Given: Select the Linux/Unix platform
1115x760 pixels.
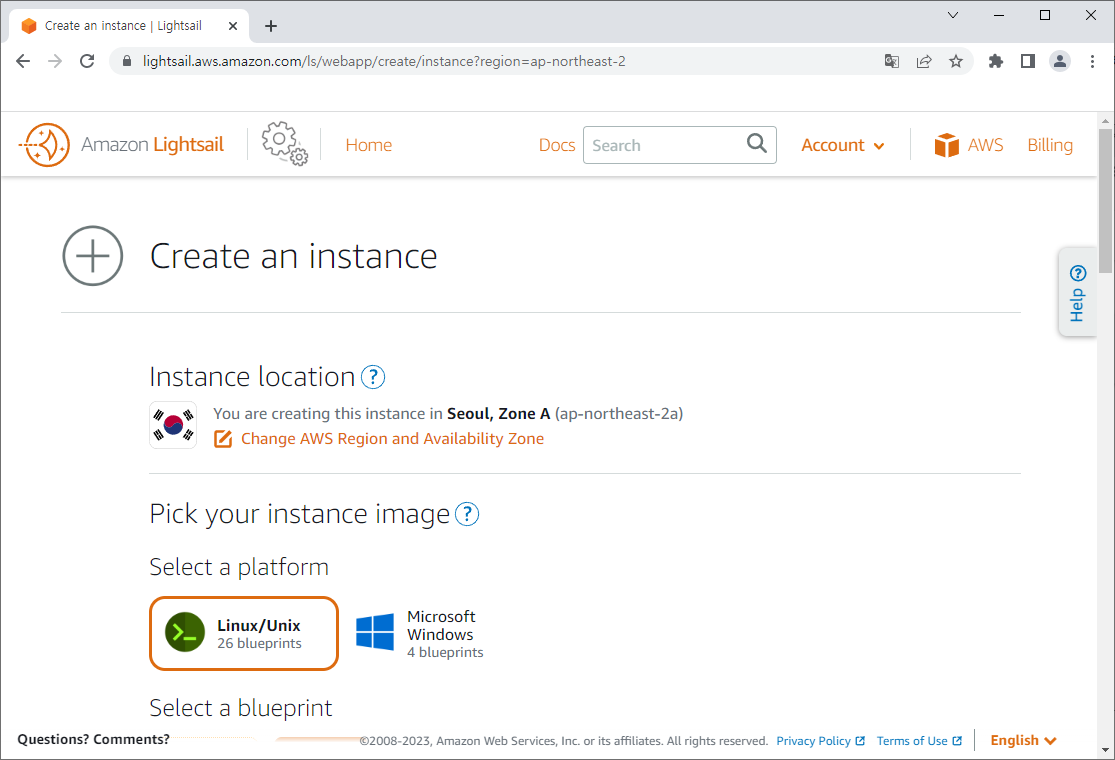Looking at the screenshot, I should [244, 633].
